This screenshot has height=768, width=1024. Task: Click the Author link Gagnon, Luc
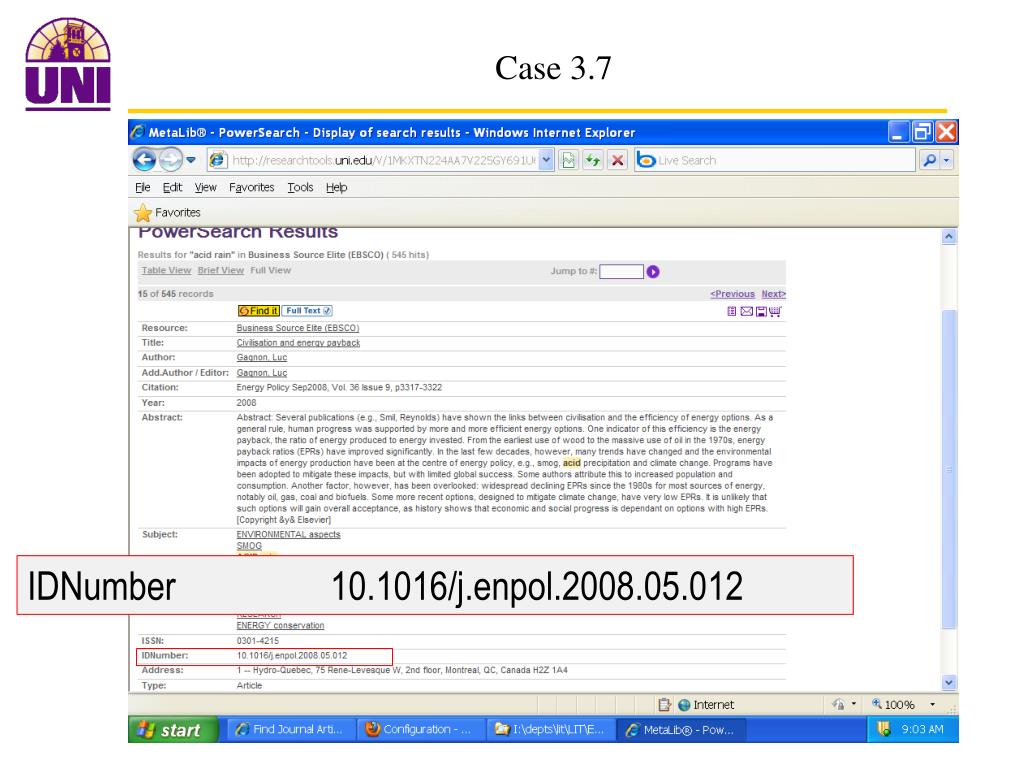(262, 358)
